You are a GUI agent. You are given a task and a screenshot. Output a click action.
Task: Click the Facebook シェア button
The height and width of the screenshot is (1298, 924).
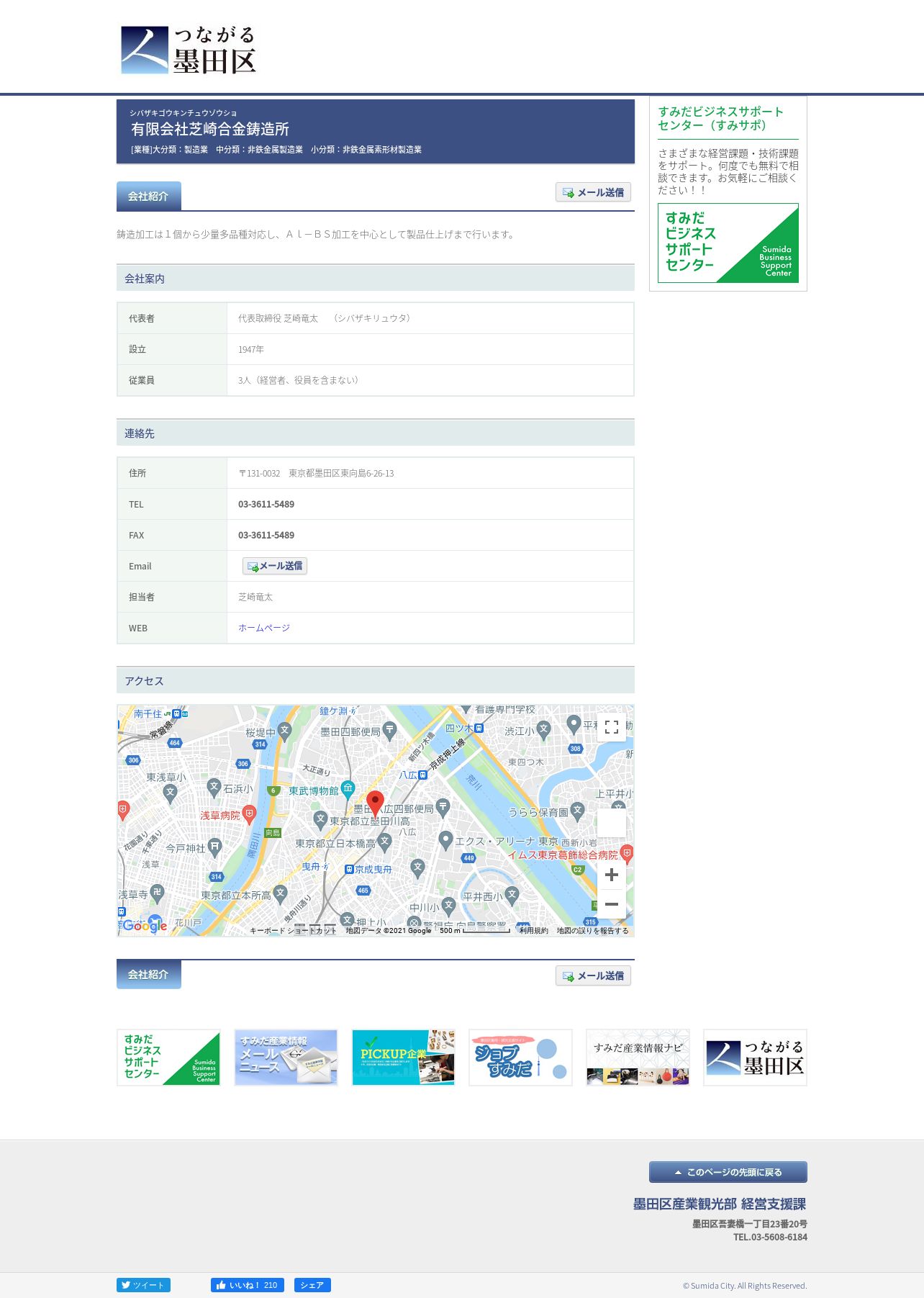(312, 1285)
